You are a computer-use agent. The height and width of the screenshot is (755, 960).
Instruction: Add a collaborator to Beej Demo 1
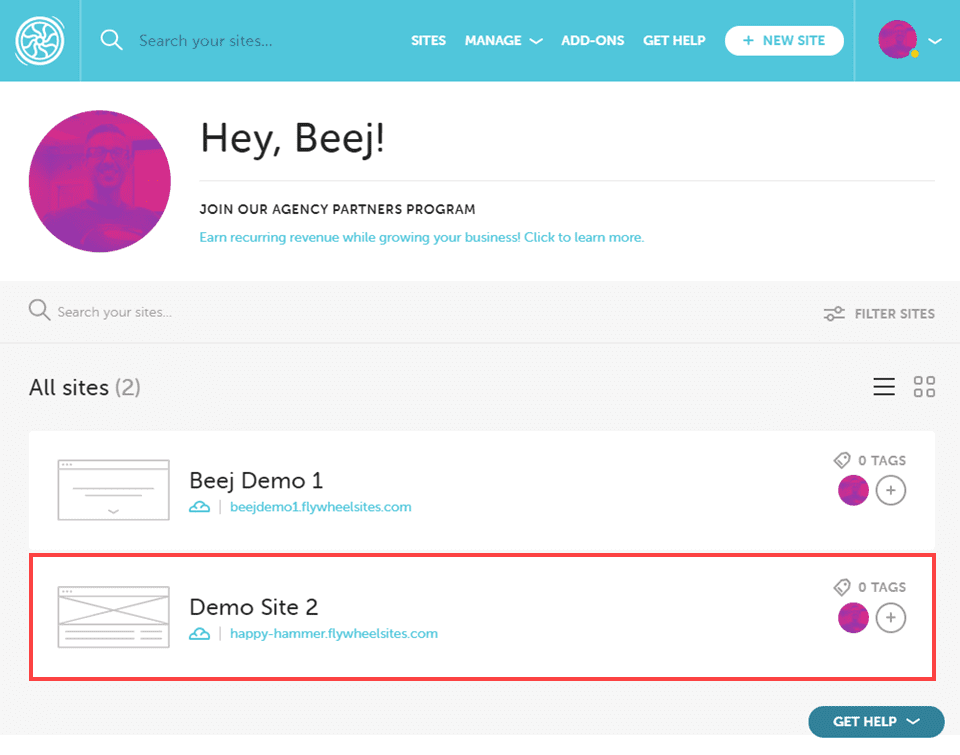pyautogui.click(x=891, y=490)
